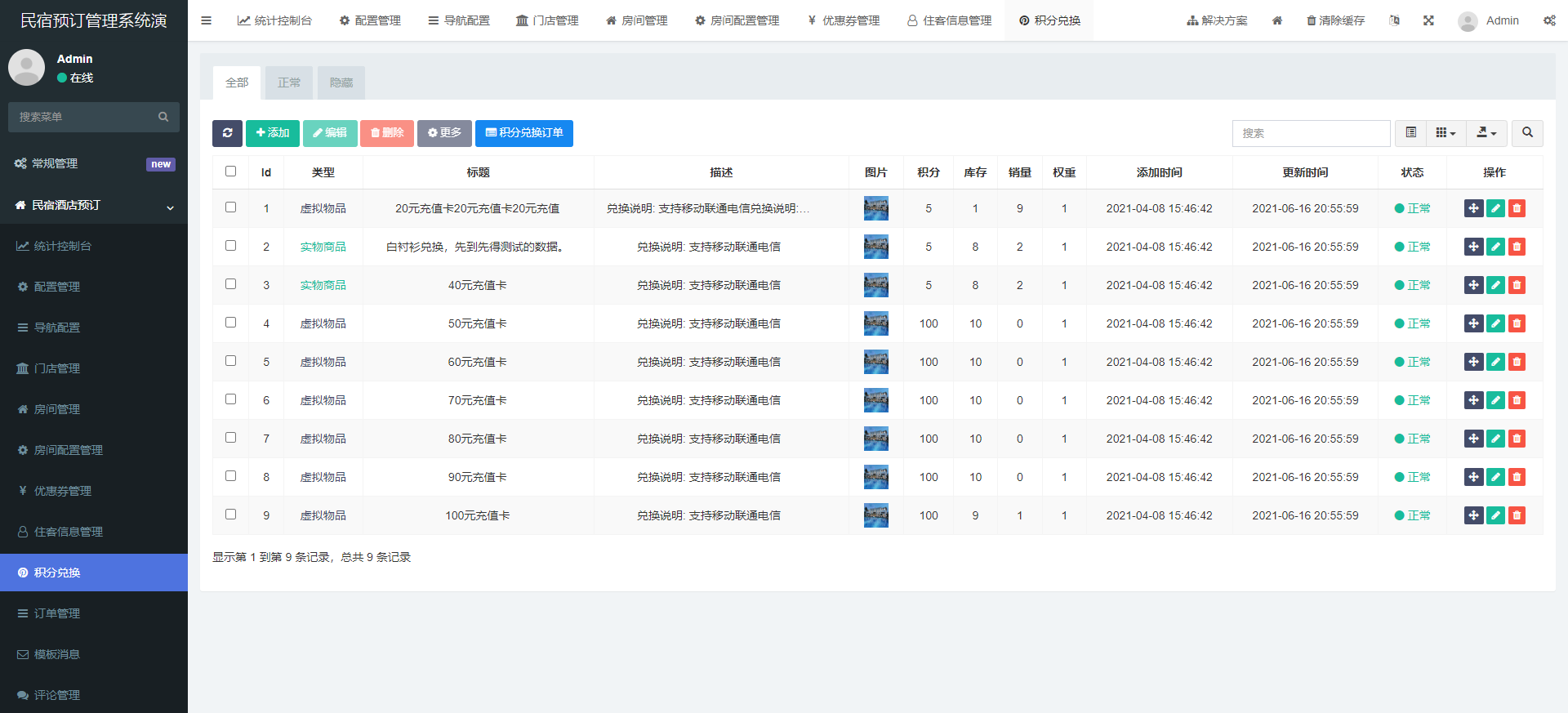Open the column visibility dropdown
The width and height of the screenshot is (1568, 713).
(1445, 133)
